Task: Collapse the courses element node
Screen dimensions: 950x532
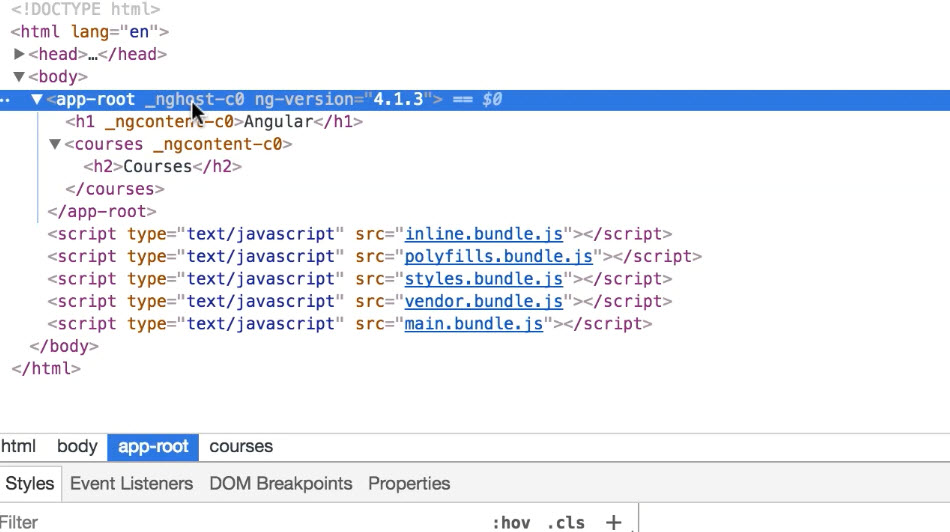Action: [55, 145]
